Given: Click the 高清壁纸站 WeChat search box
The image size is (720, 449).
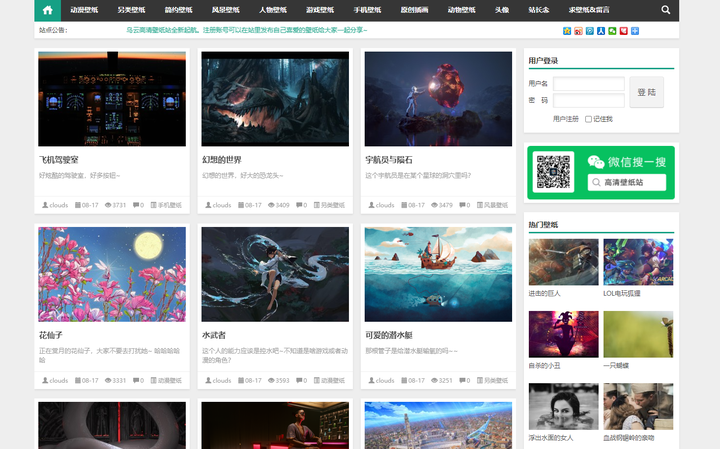Looking at the screenshot, I should pos(627,182).
